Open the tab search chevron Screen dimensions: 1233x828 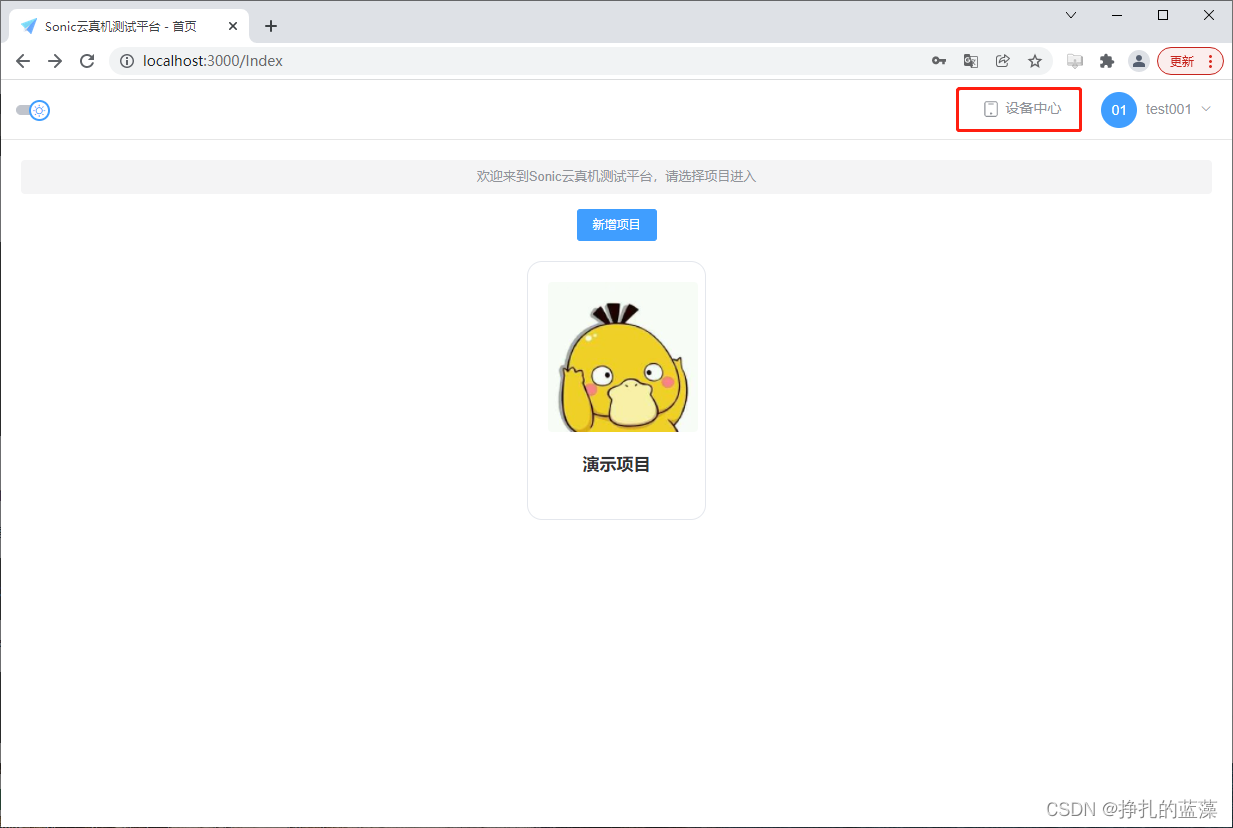[x=1071, y=15]
